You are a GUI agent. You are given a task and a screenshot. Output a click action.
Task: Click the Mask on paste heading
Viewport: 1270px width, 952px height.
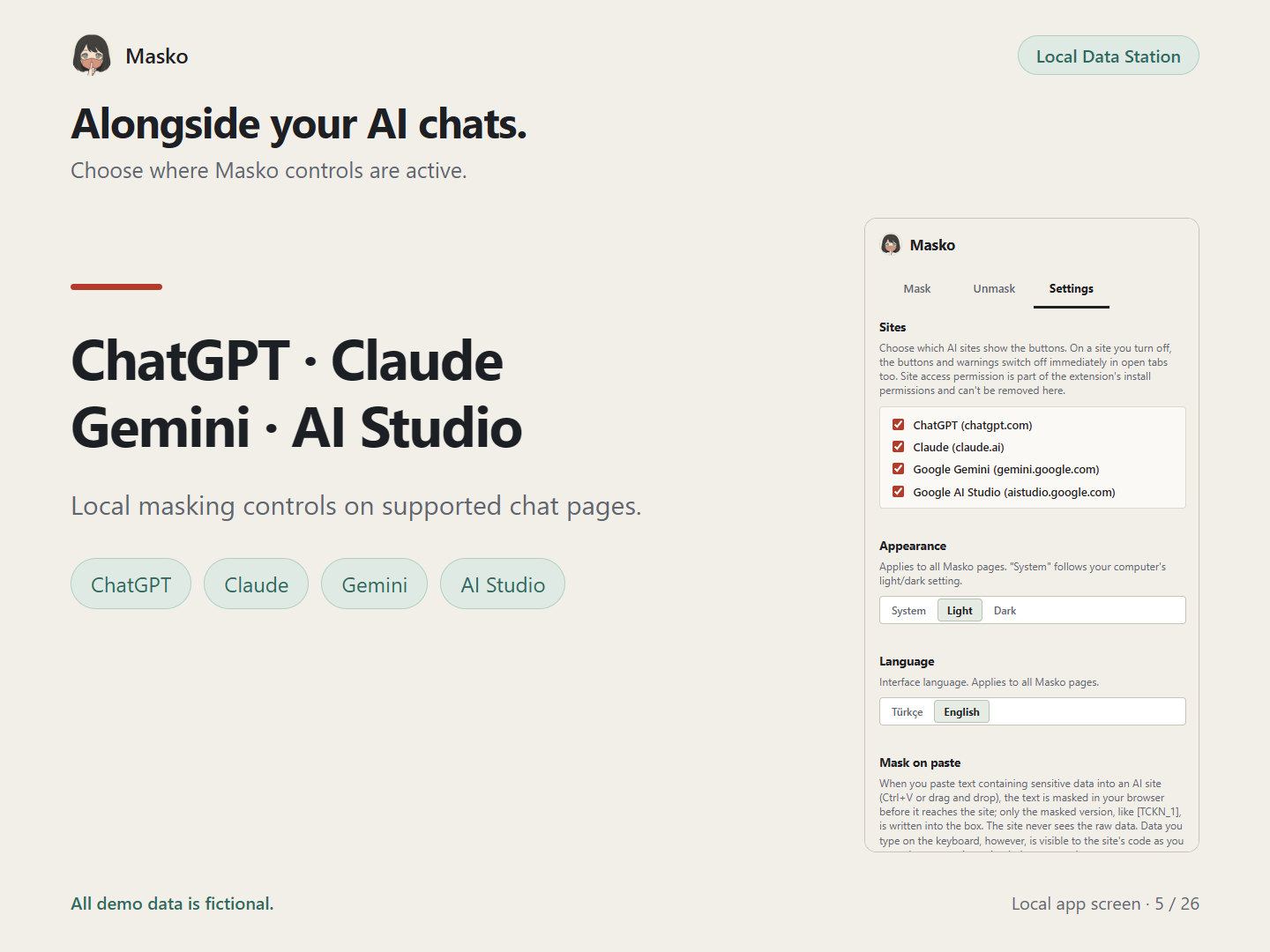click(x=920, y=763)
